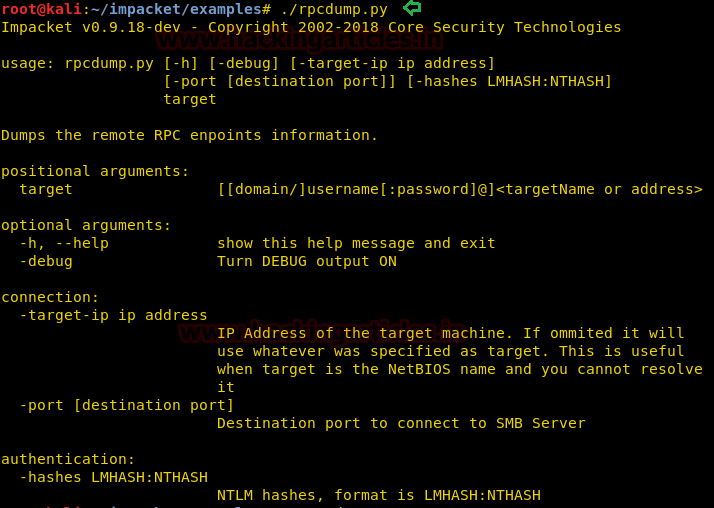Click the Impacket v0.9.18-dev copyright line
The width and height of the screenshot is (714, 508).
311,27
